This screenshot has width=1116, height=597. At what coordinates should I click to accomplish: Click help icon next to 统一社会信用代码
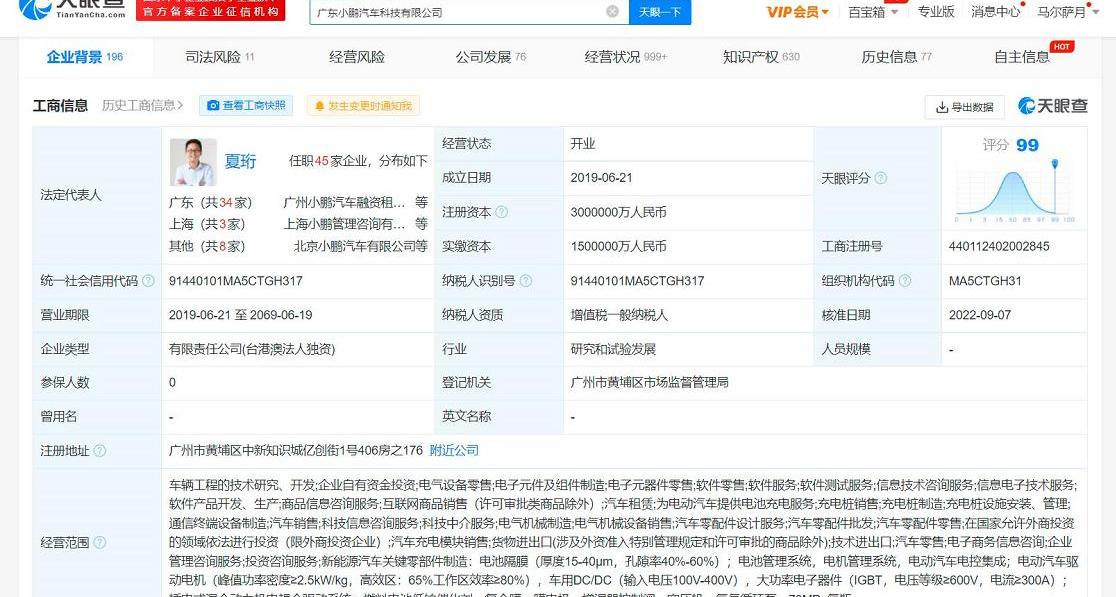pyautogui.click(x=148, y=280)
